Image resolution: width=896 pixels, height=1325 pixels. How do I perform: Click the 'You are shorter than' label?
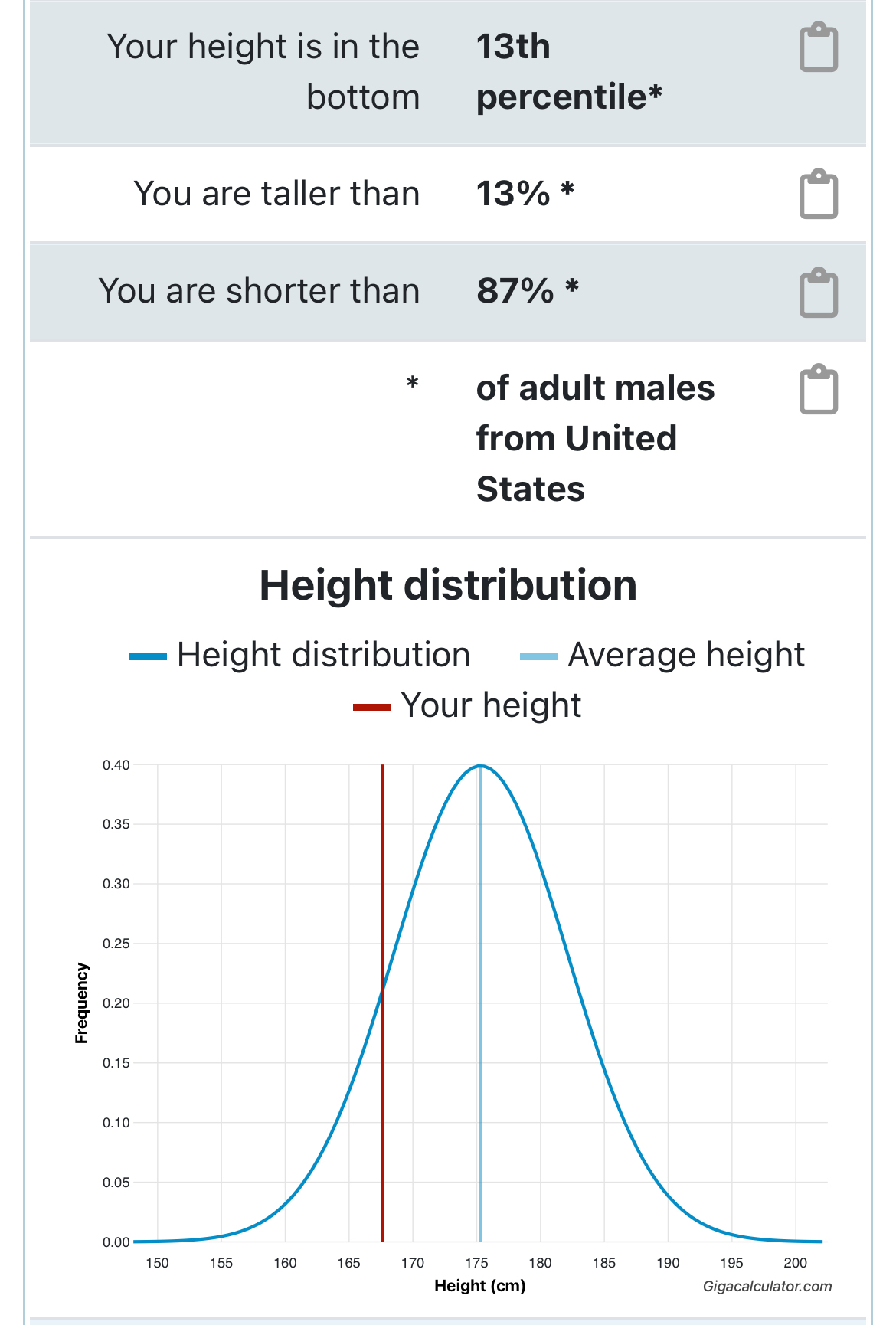pyautogui.click(x=259, y=291)
